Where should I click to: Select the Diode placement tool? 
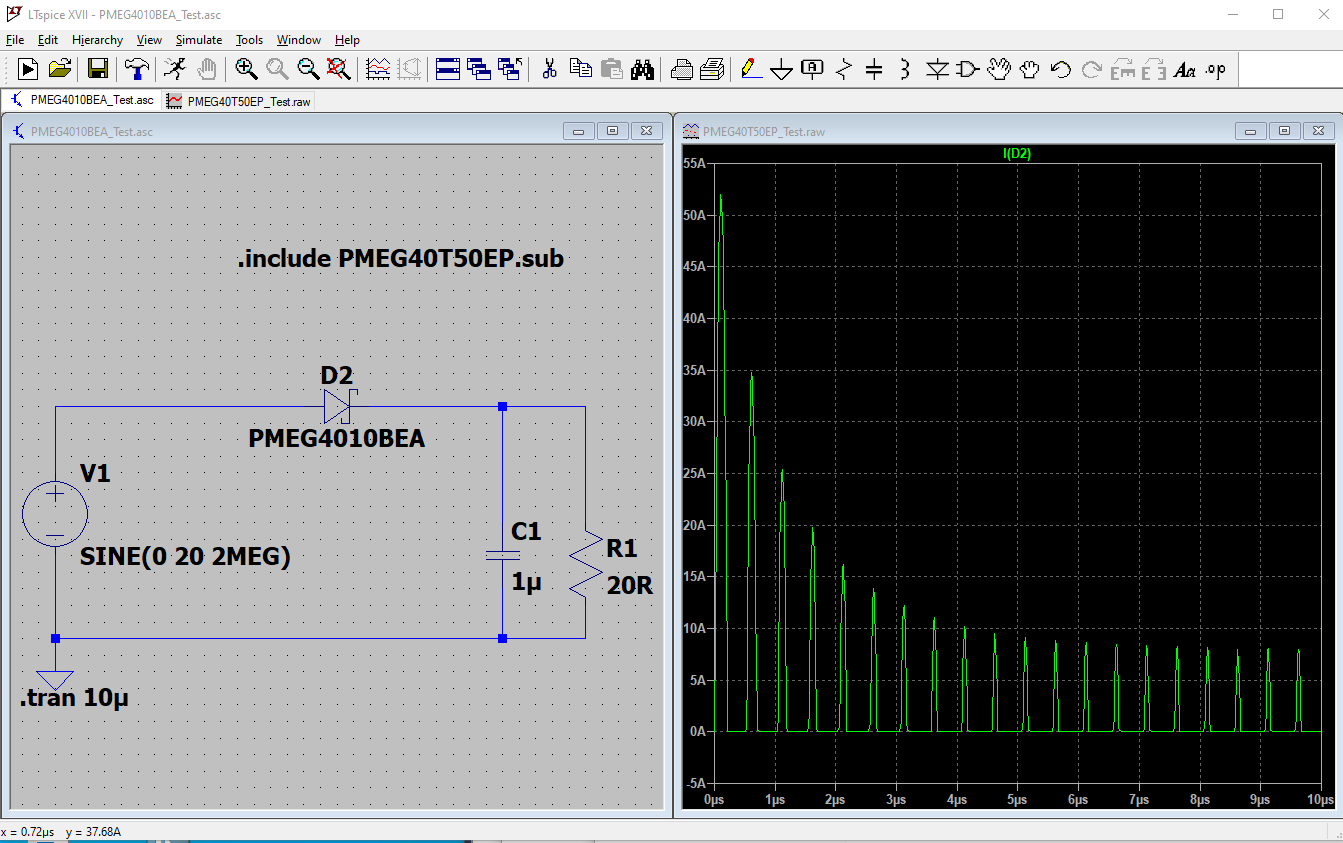click(937, 69)
